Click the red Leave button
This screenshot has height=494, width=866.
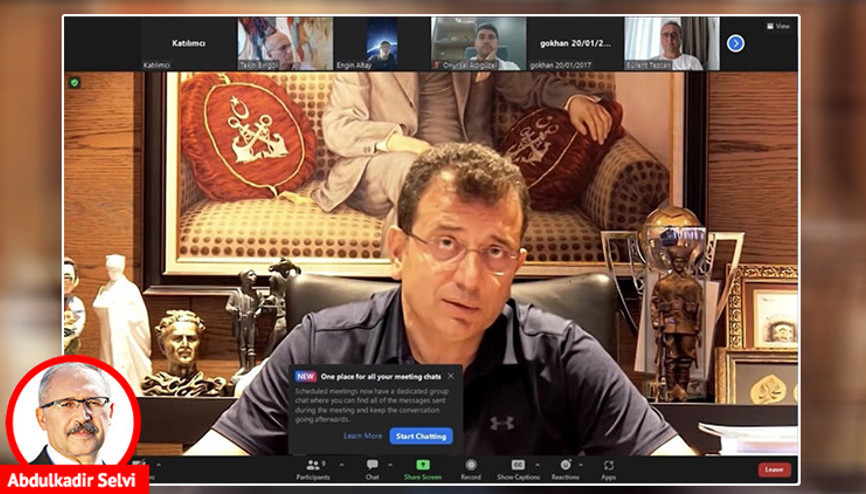(x=773, y=469)
